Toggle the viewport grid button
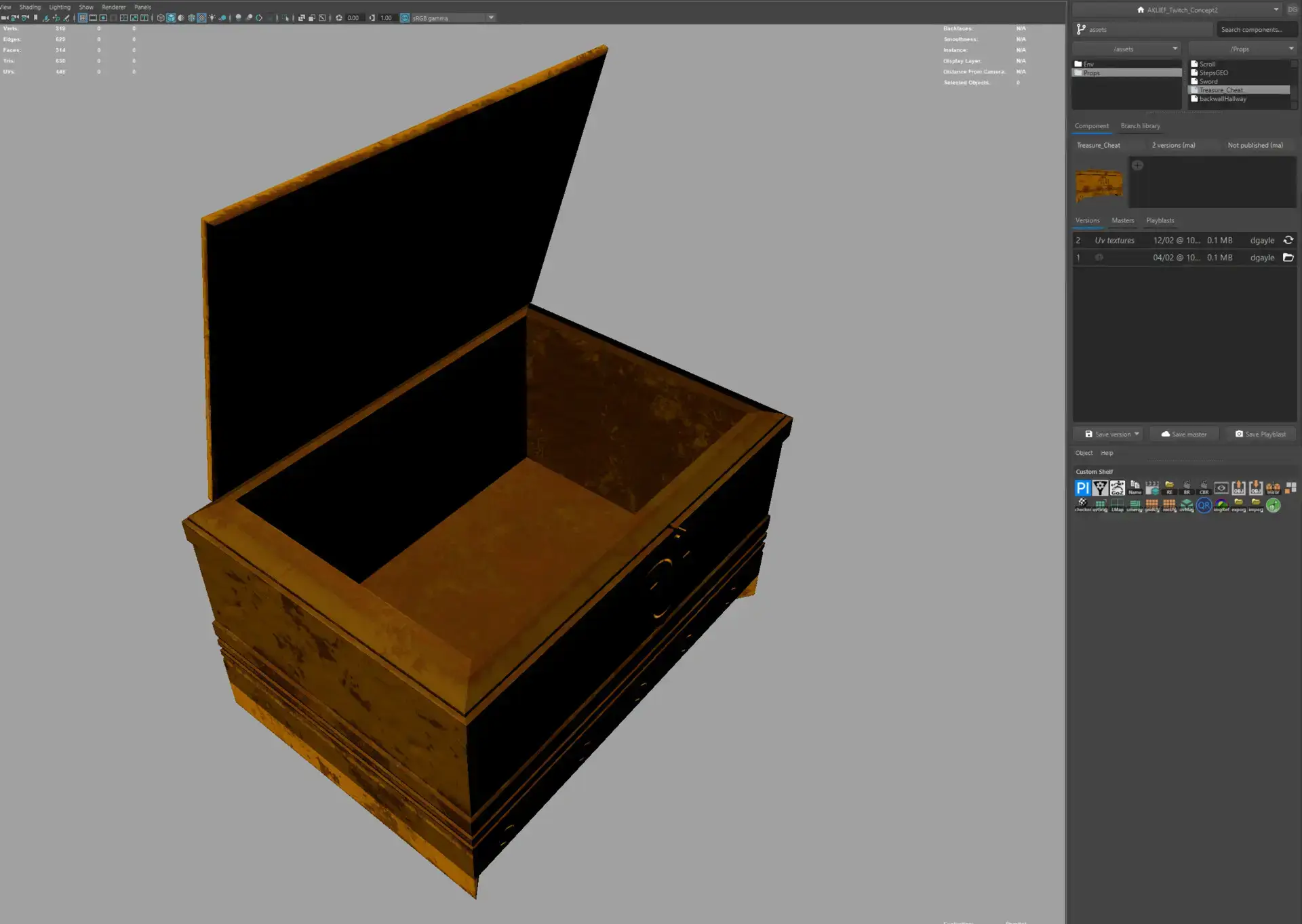1302x924 pixels. coord(83,18)
